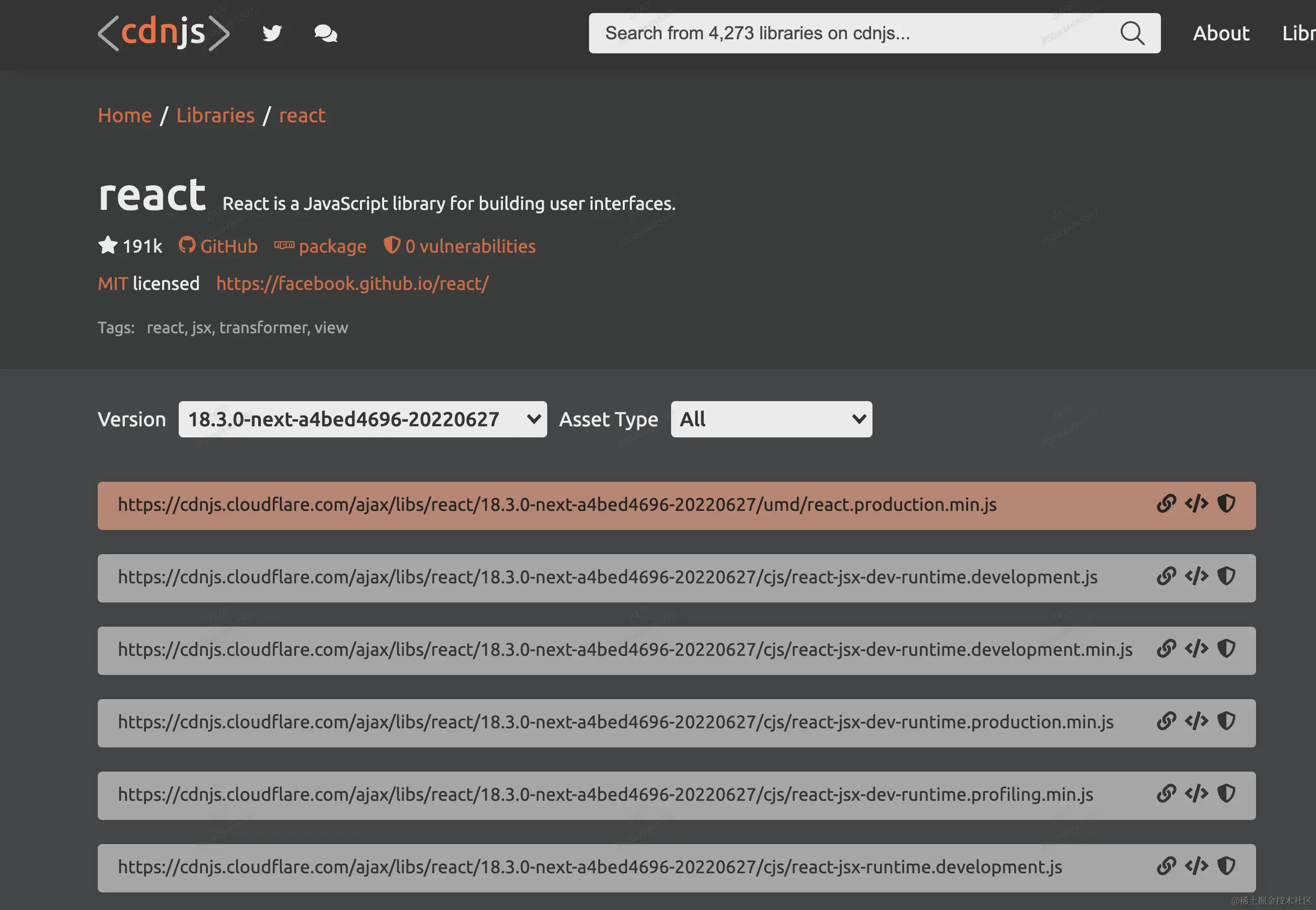This screenshot has width=1316, height=910.
Task: Copy URL link icon for react.production.min.js
Action: click(1166, 503)
